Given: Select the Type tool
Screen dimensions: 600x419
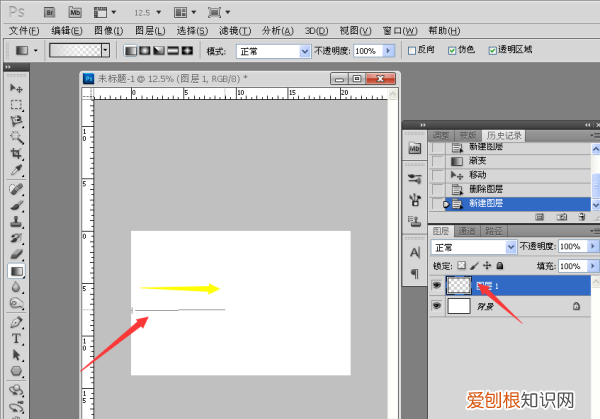Looking at the screenshot, I should tap(16, 339).
